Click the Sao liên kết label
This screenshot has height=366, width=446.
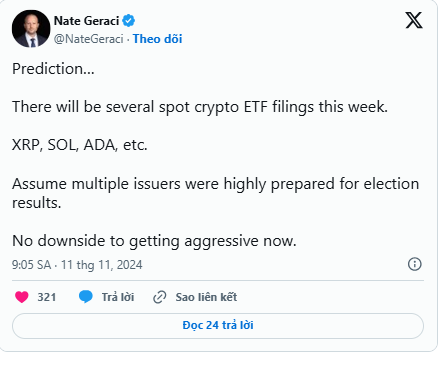coord(206,297)
